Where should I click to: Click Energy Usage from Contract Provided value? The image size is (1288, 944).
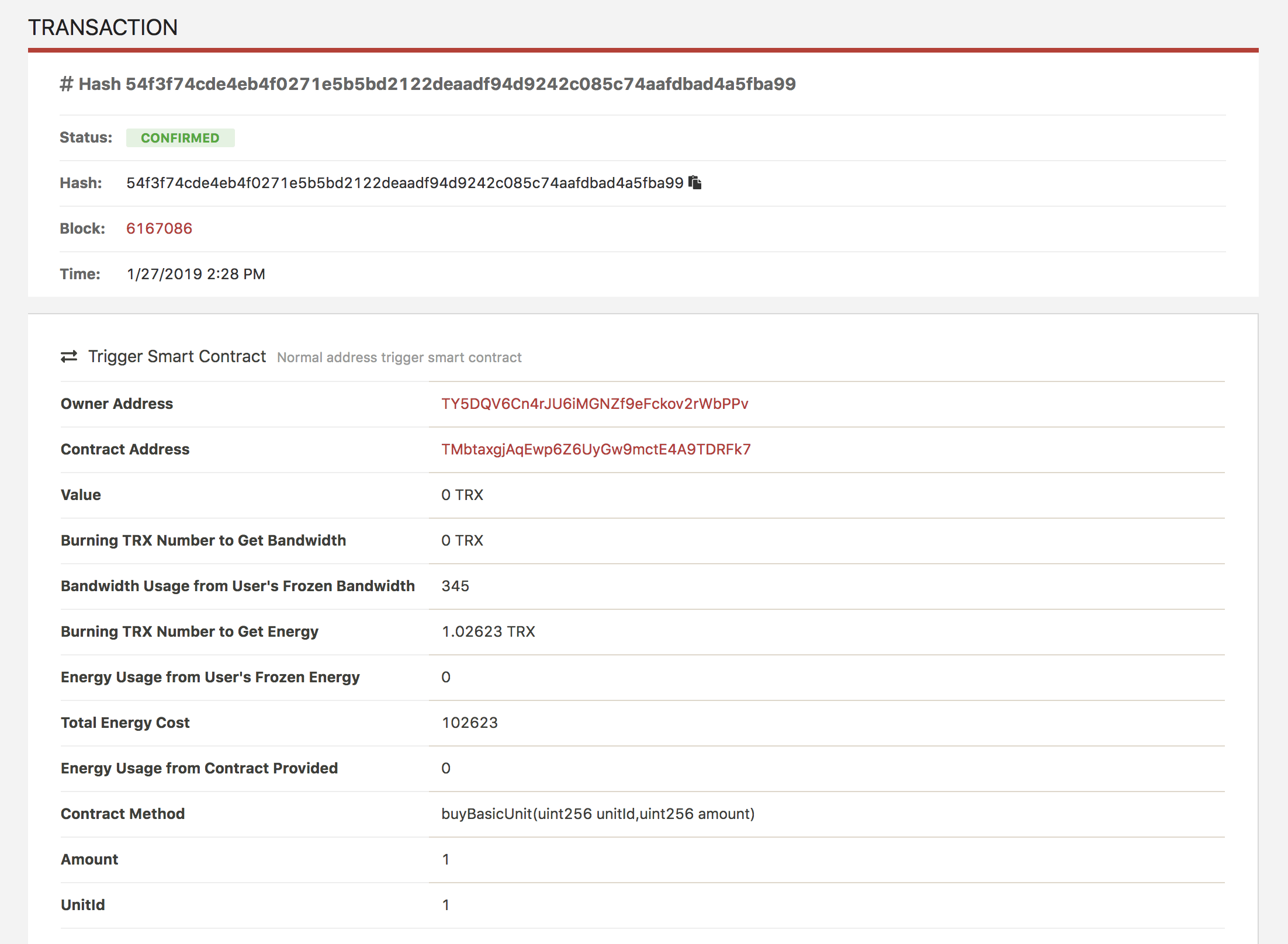coord(446,768)
